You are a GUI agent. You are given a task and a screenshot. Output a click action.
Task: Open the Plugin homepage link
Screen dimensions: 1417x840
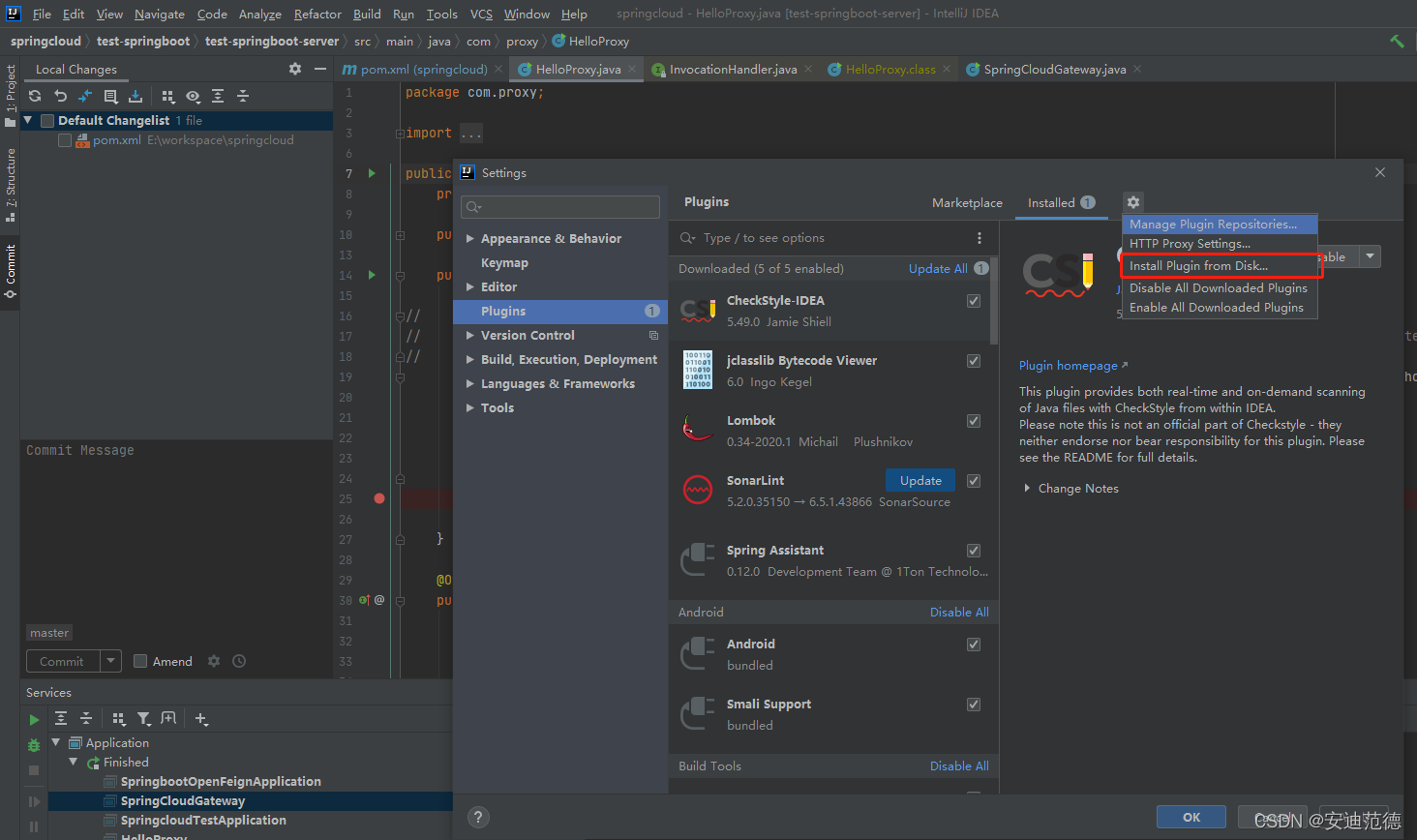point(1067,365)
